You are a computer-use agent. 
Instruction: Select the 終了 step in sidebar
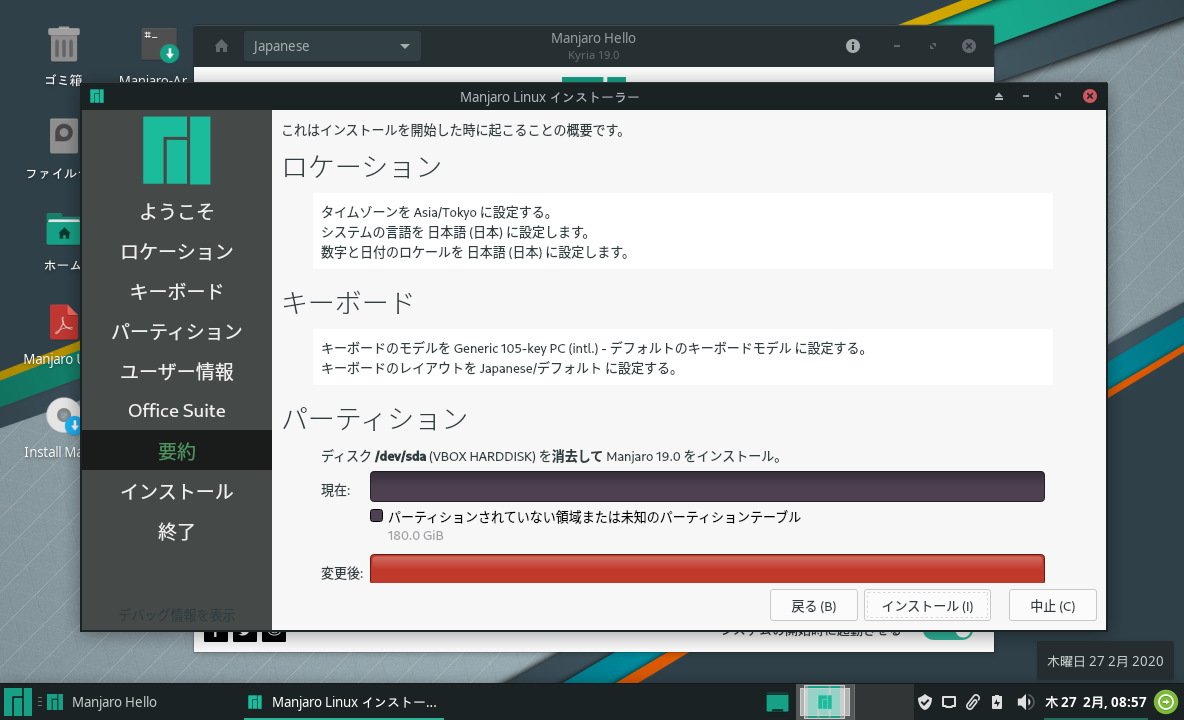point(177,531)
